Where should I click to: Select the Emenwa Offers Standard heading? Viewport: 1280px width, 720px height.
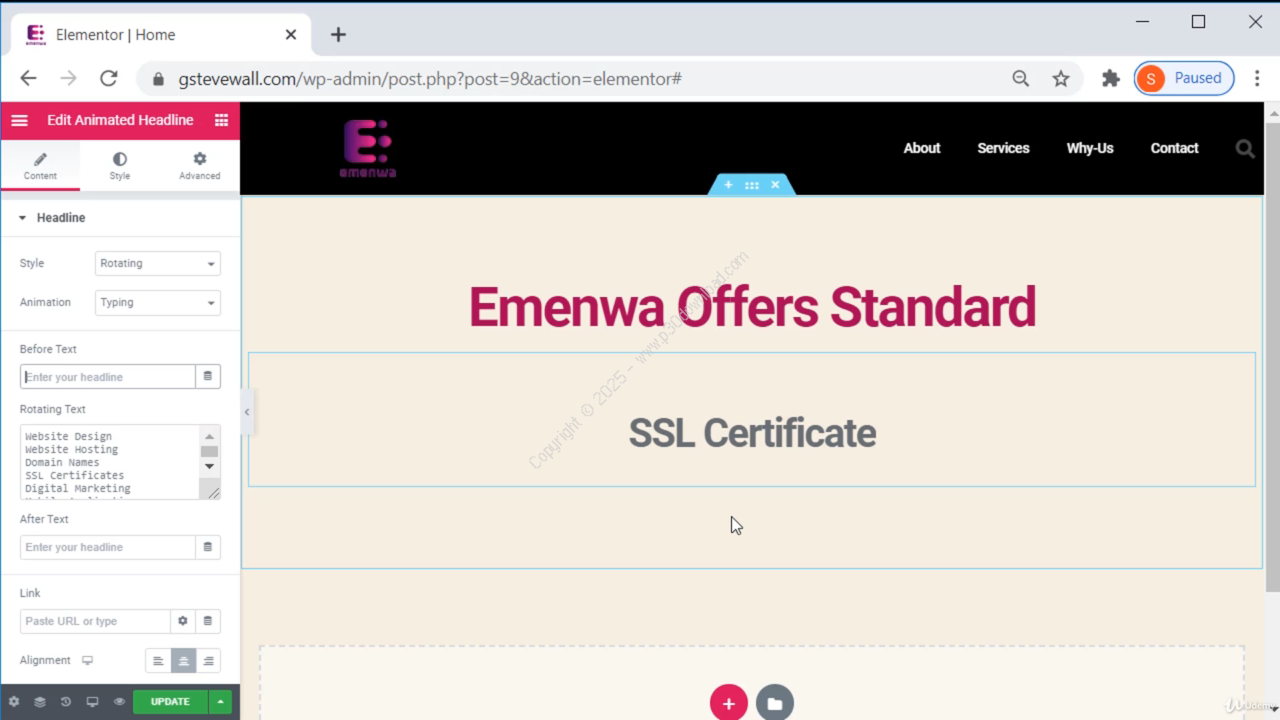tap(752, 307)
